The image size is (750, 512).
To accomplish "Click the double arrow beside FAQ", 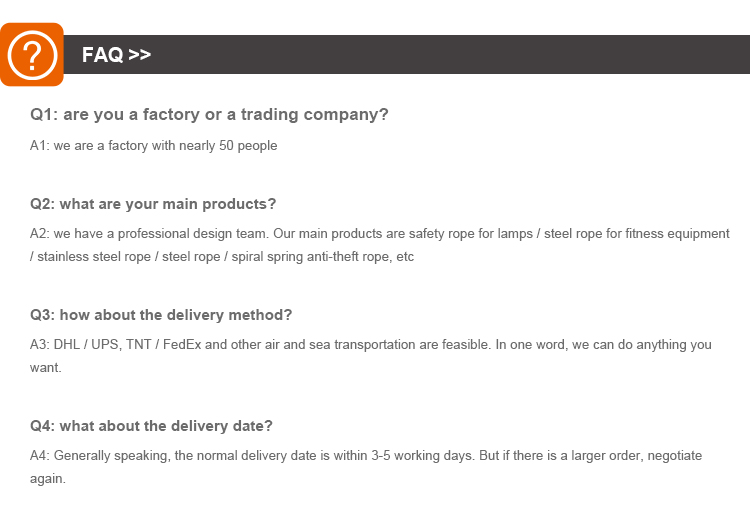I will tap(140, 54).
